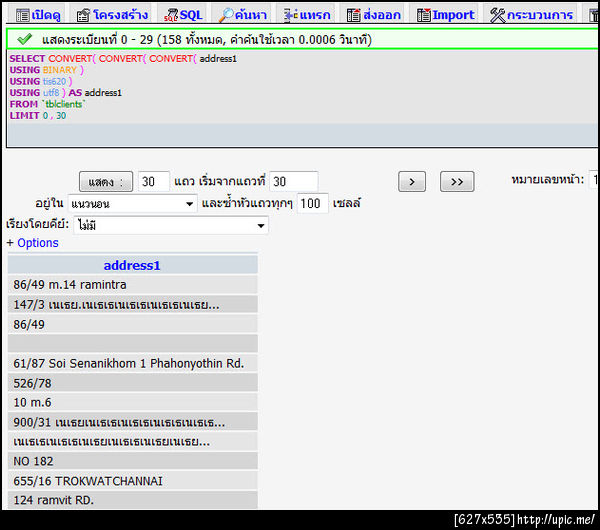Click the cell 124 ramvit RD.
The height and width of the screenshot is (530, 600).
coord(132,500)
